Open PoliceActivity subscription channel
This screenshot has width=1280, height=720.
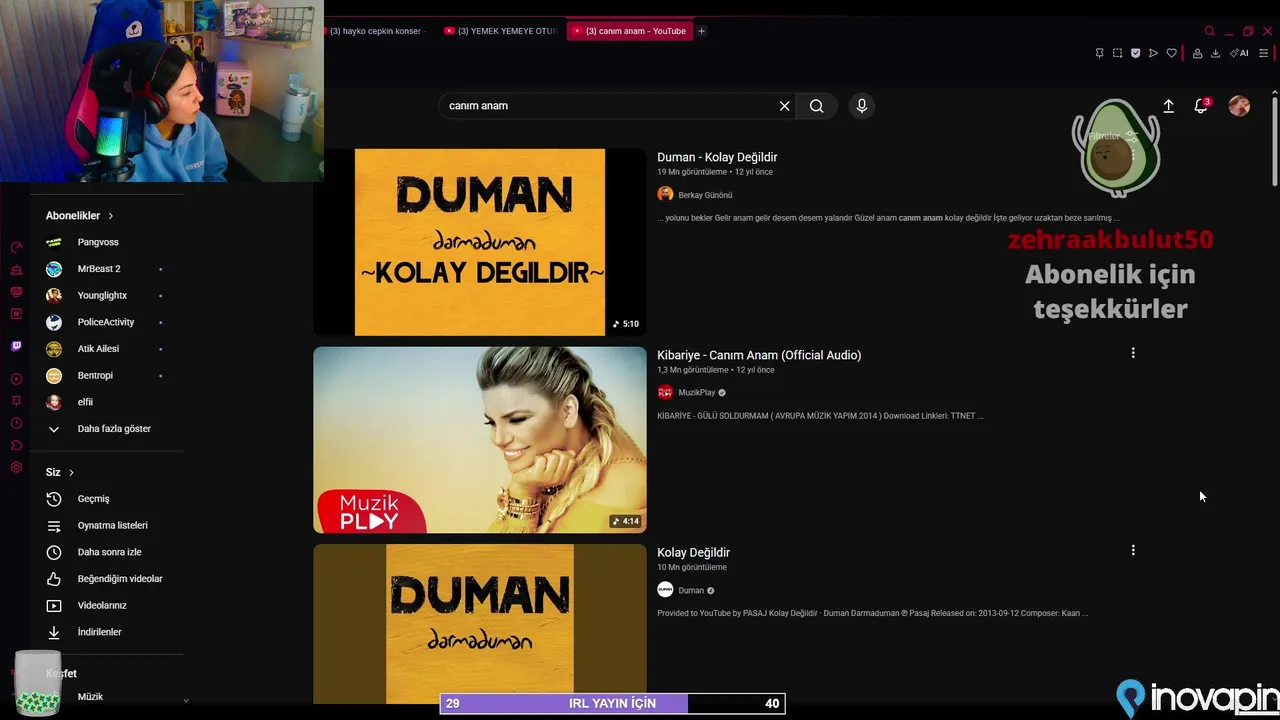pos(107,322)
